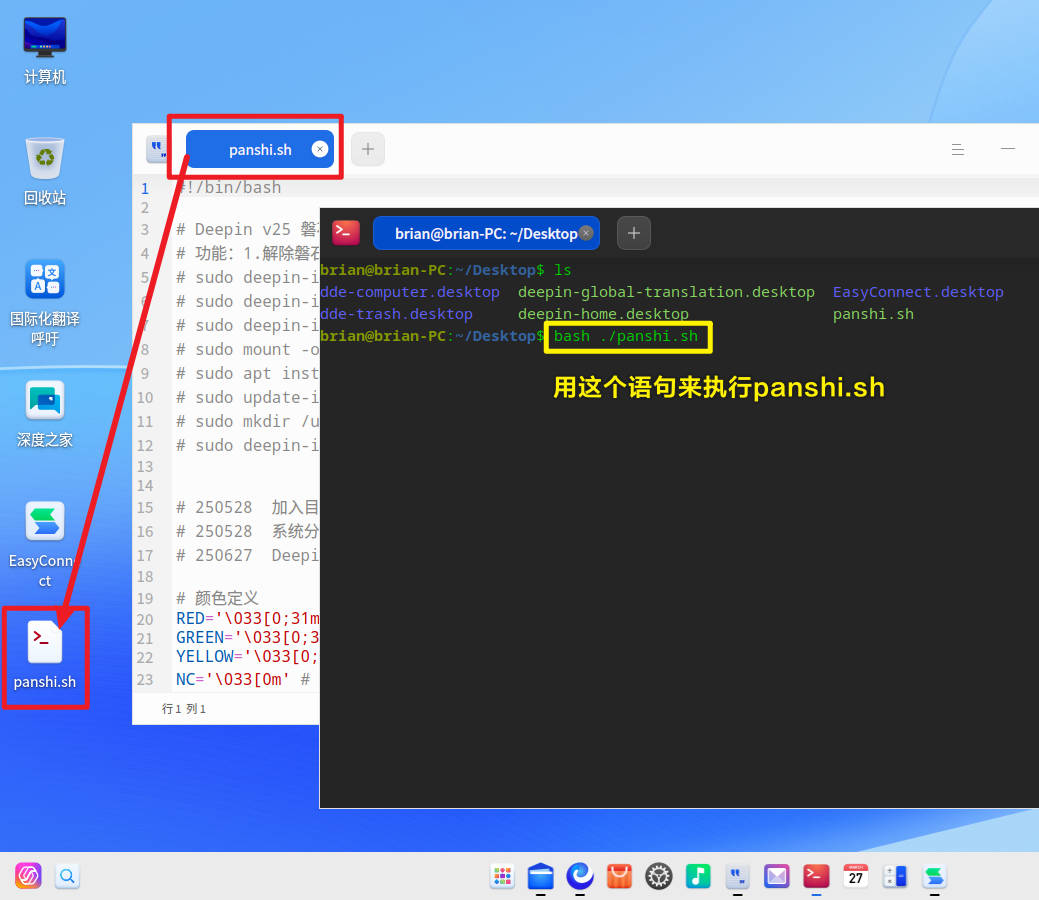1039x900 pixels.
Task: Click deepin-global-translation.desktop in terminal output
Action: [666, 292]
